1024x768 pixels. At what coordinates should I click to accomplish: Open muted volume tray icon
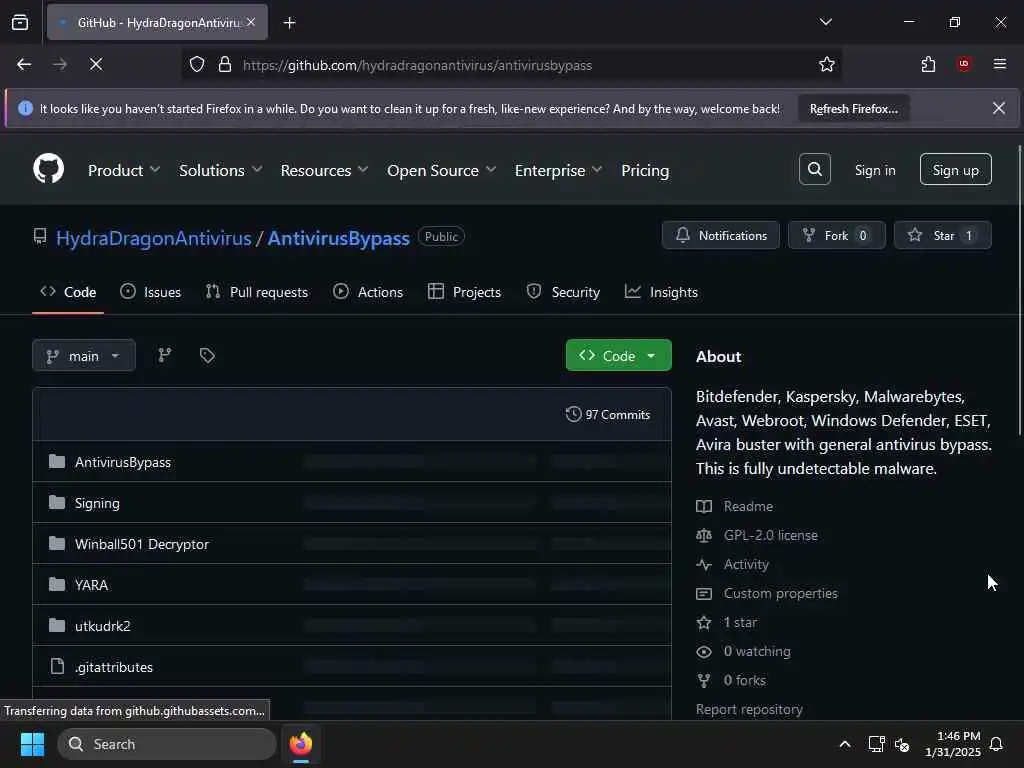[x=902, y=744]
